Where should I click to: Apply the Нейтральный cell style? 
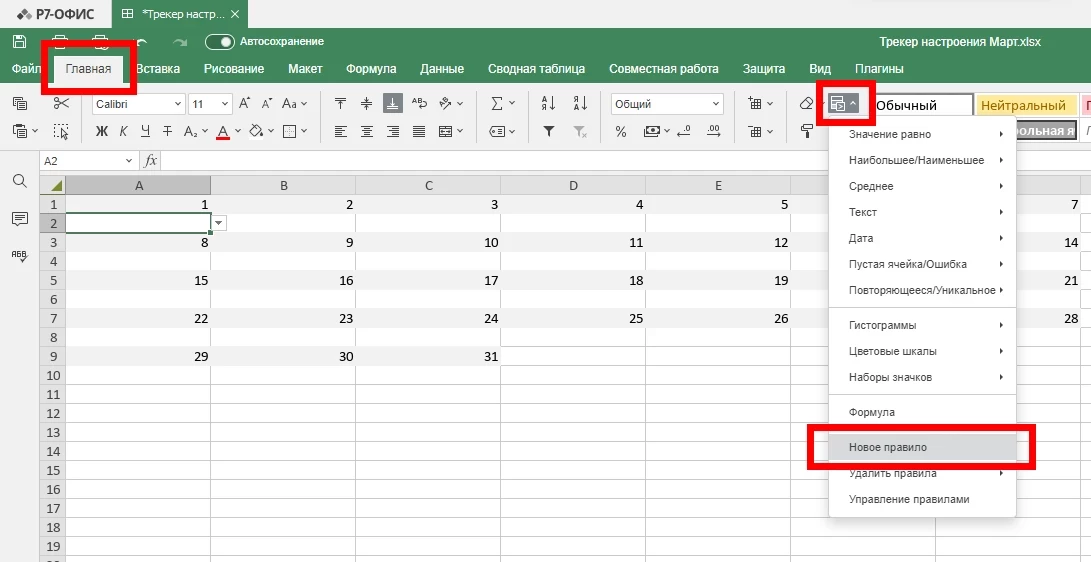(x=1023, y=105)
